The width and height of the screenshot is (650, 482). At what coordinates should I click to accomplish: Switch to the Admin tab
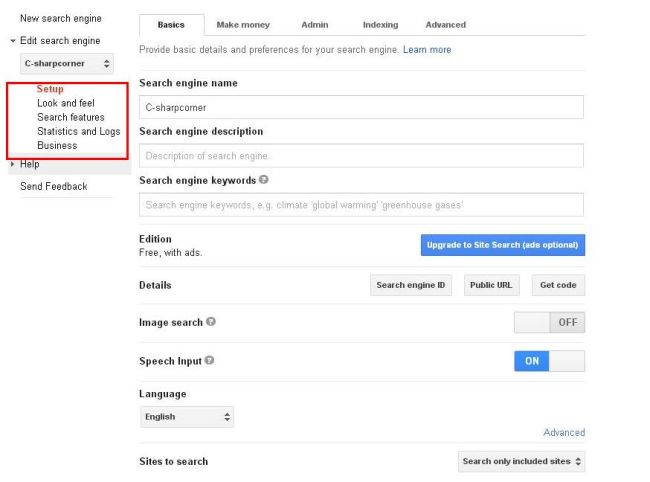[314, 25]
